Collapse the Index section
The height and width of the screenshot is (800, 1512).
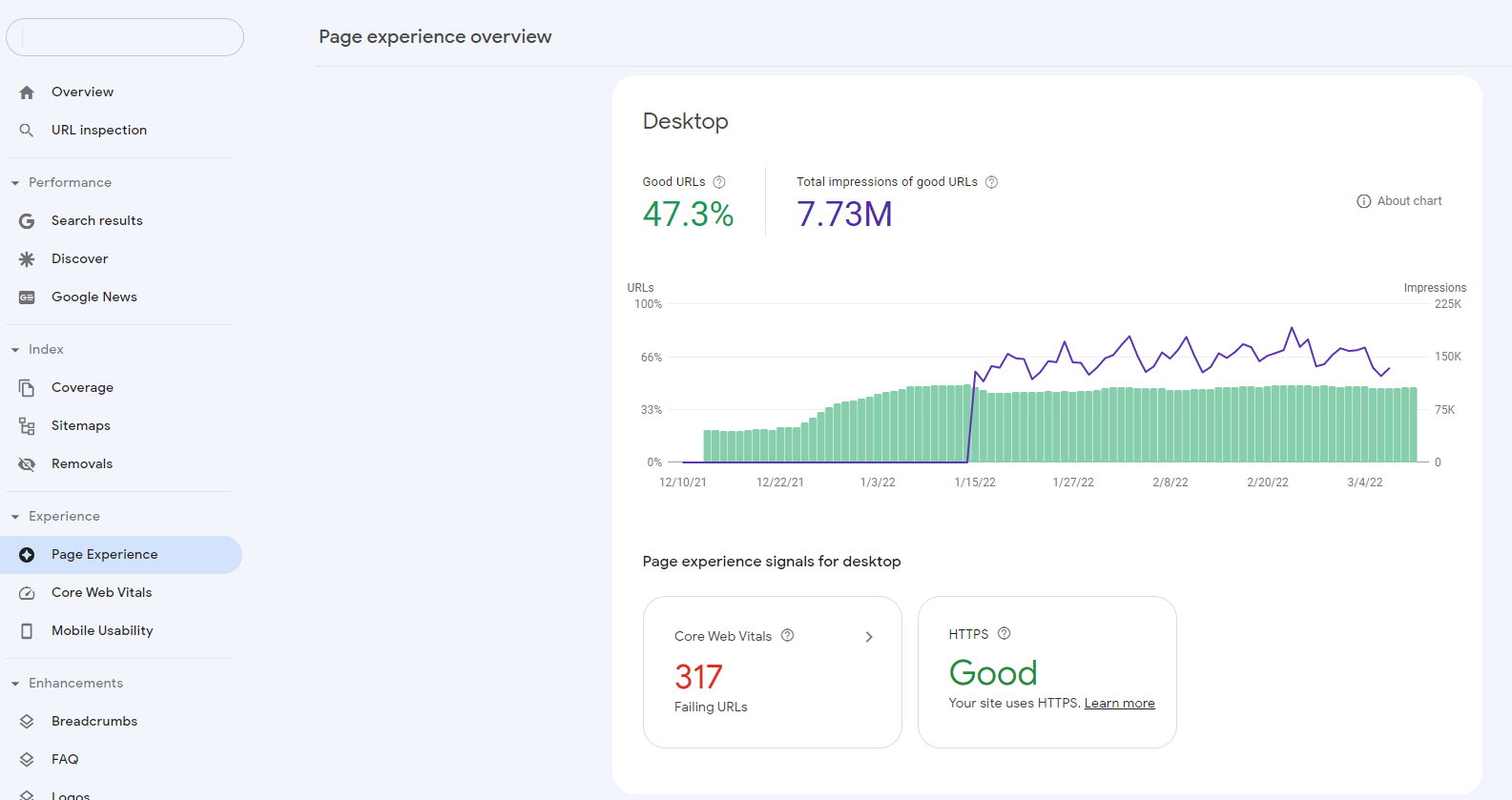(x=15, y=350)
